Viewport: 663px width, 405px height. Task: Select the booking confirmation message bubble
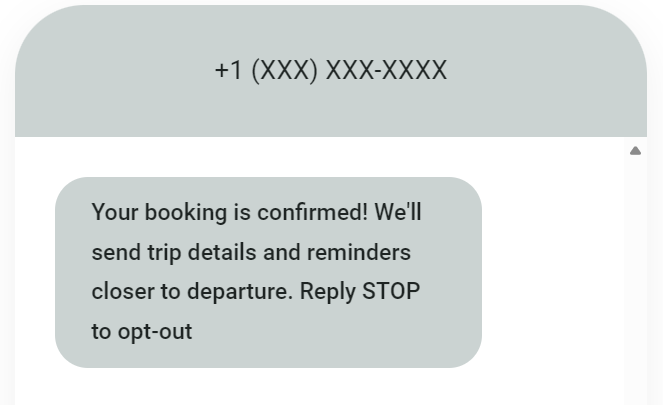(x=268, y=272)
